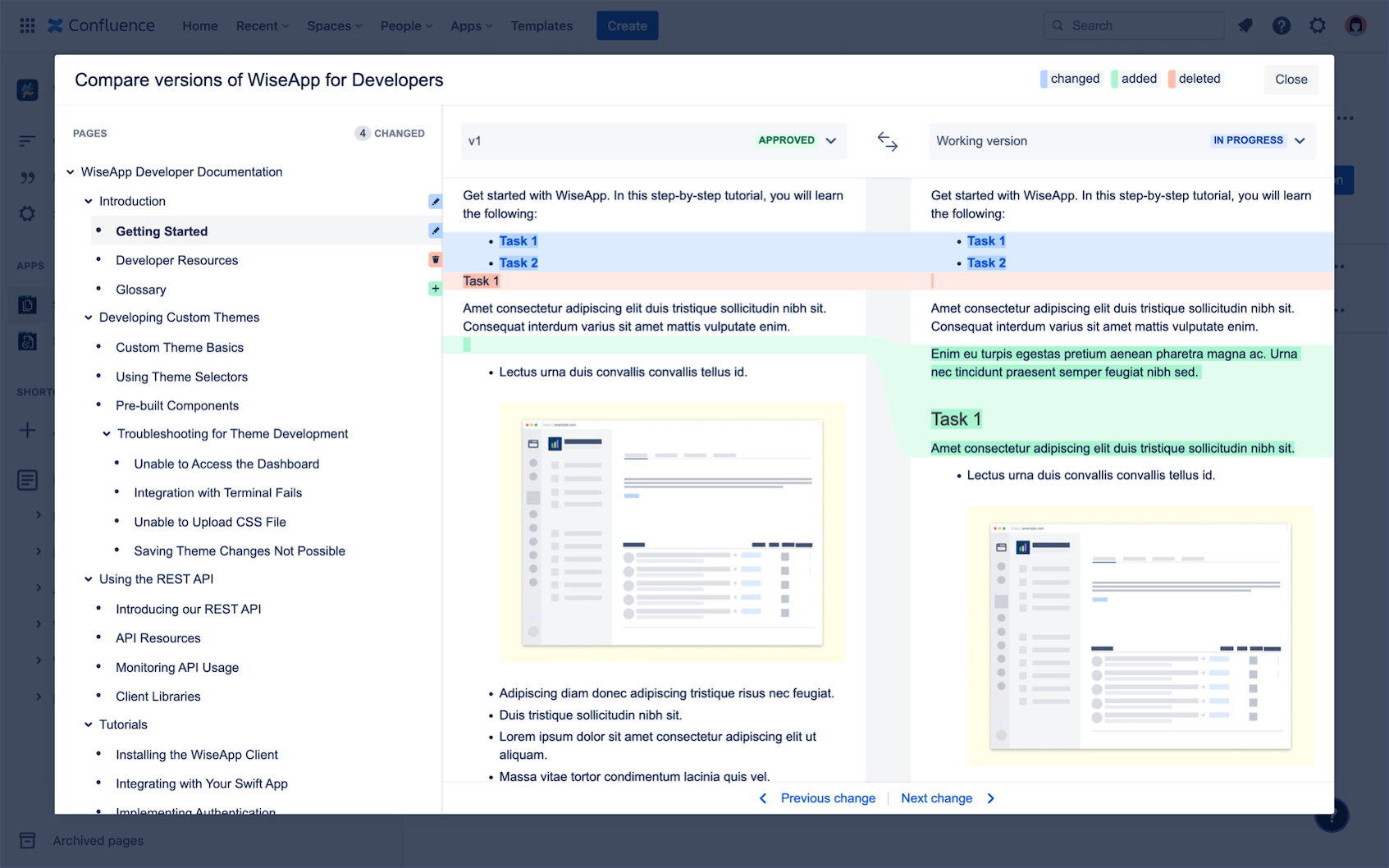This screenshot has height=868, width=1389.
Task: Open the v1 version dropdown
Action: click(x=830, y=140)
